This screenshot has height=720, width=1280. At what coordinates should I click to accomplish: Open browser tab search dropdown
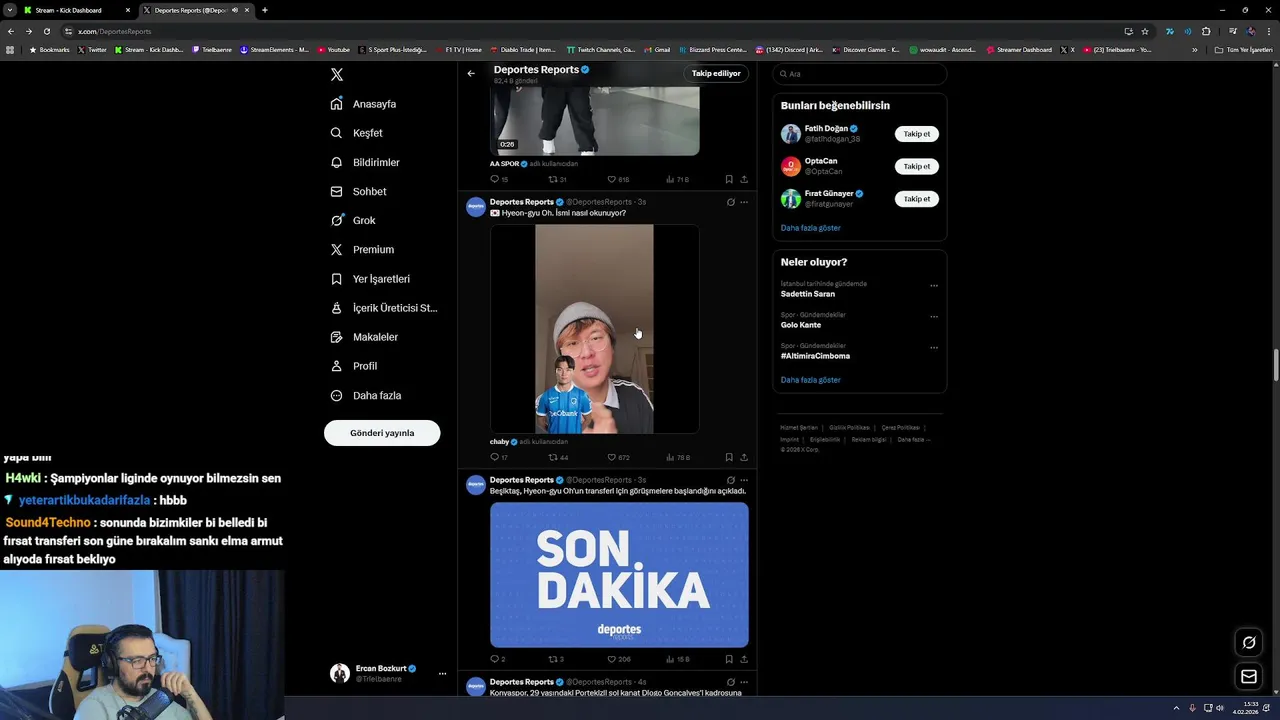pyautogui.click(x=9, y=10)
